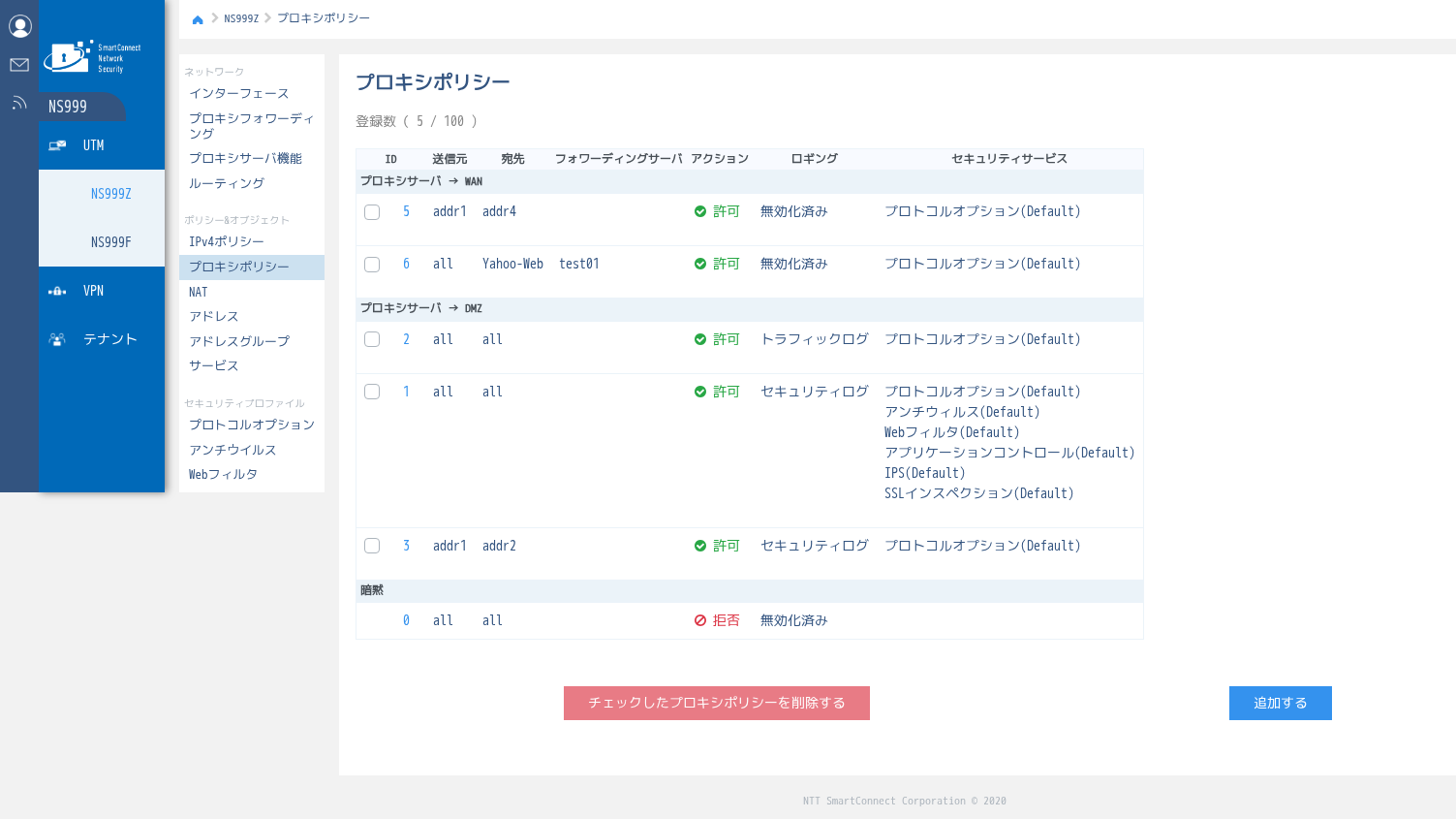Go to home via breadcrumb icon
Viewport: 1456px width, 819px height.
(198, 19)
